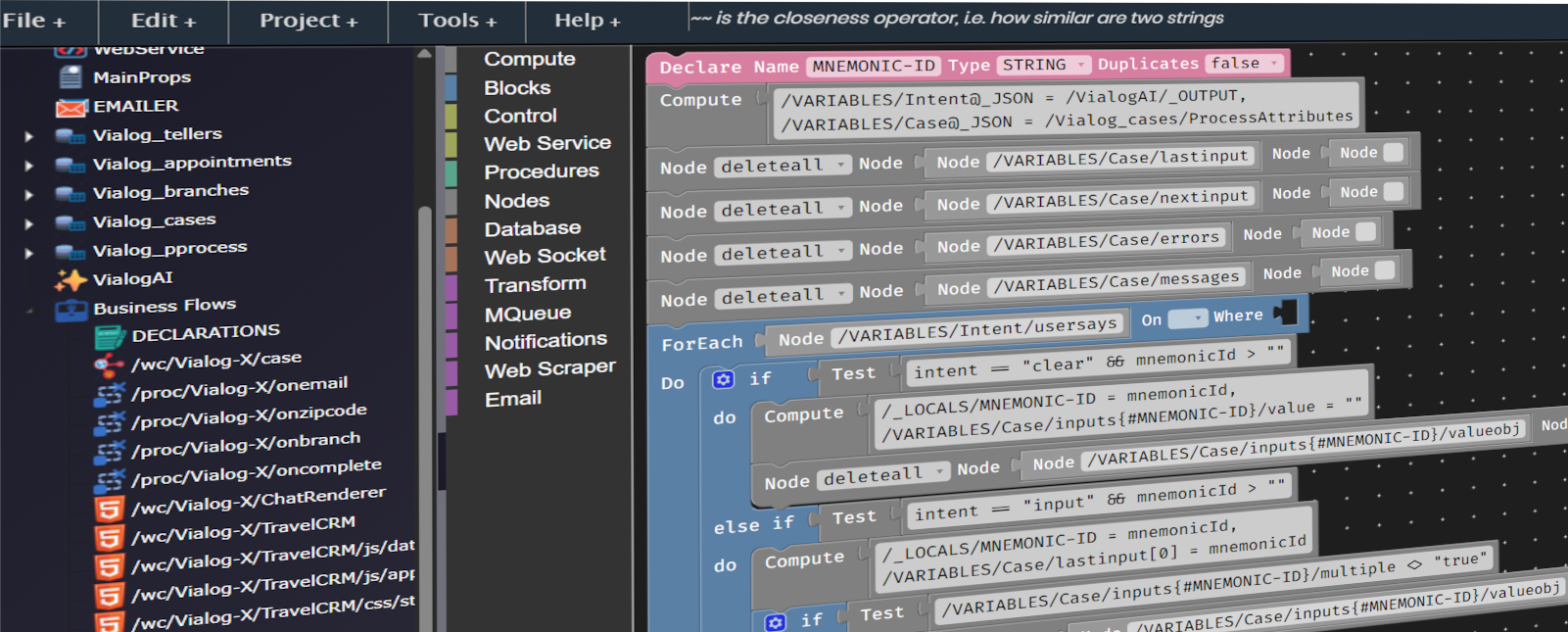The width and height of the screenshot is (1568, 632).
Task: Expand the Vialog_cases tree node
Action: click(29, 224)
